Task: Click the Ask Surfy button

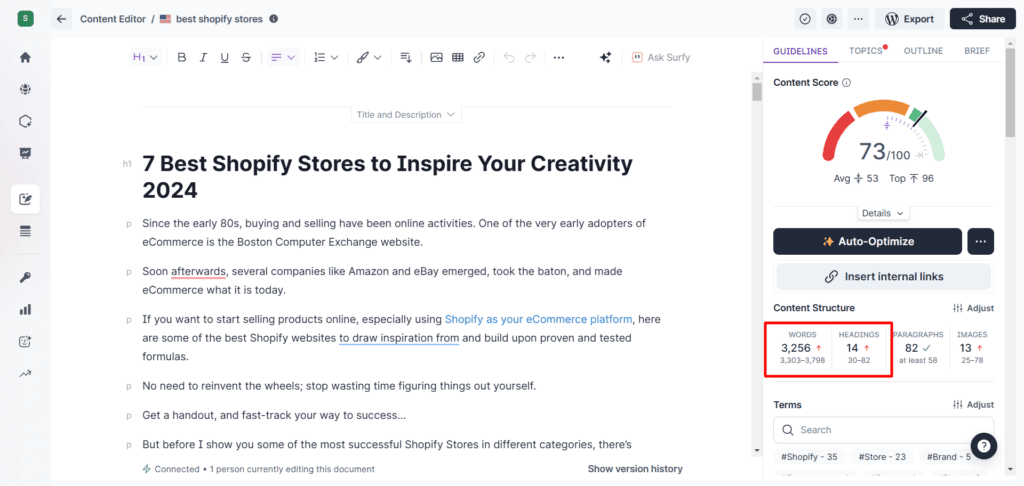Action: [661, 57]
